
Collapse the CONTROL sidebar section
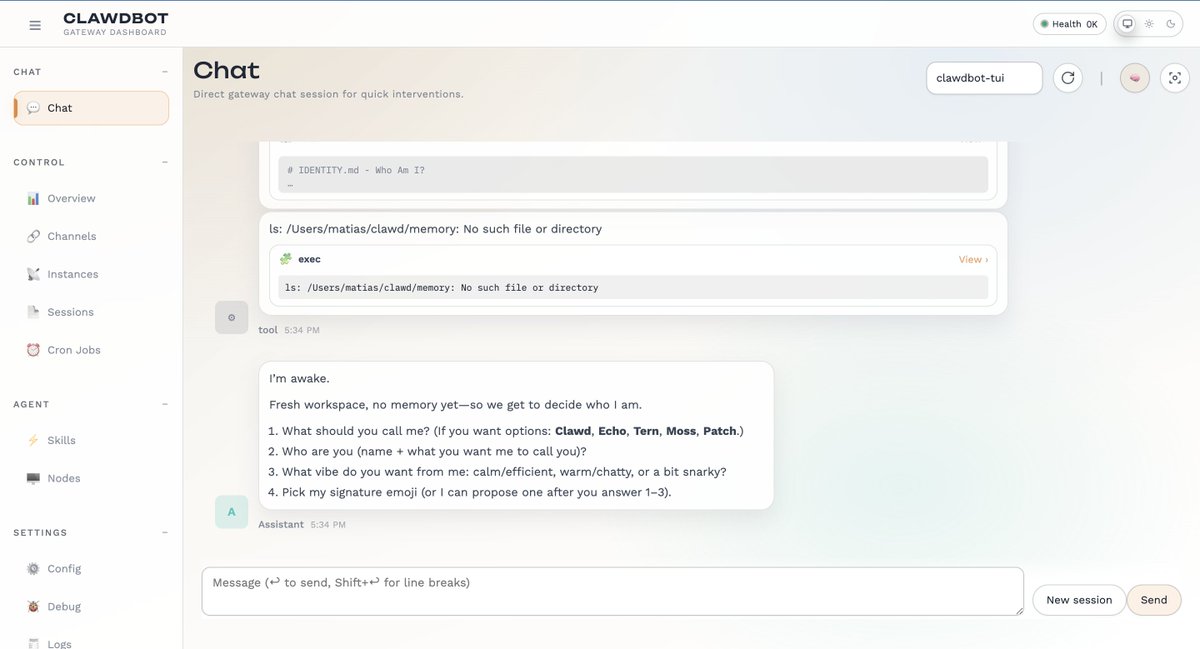click(165, 162)
